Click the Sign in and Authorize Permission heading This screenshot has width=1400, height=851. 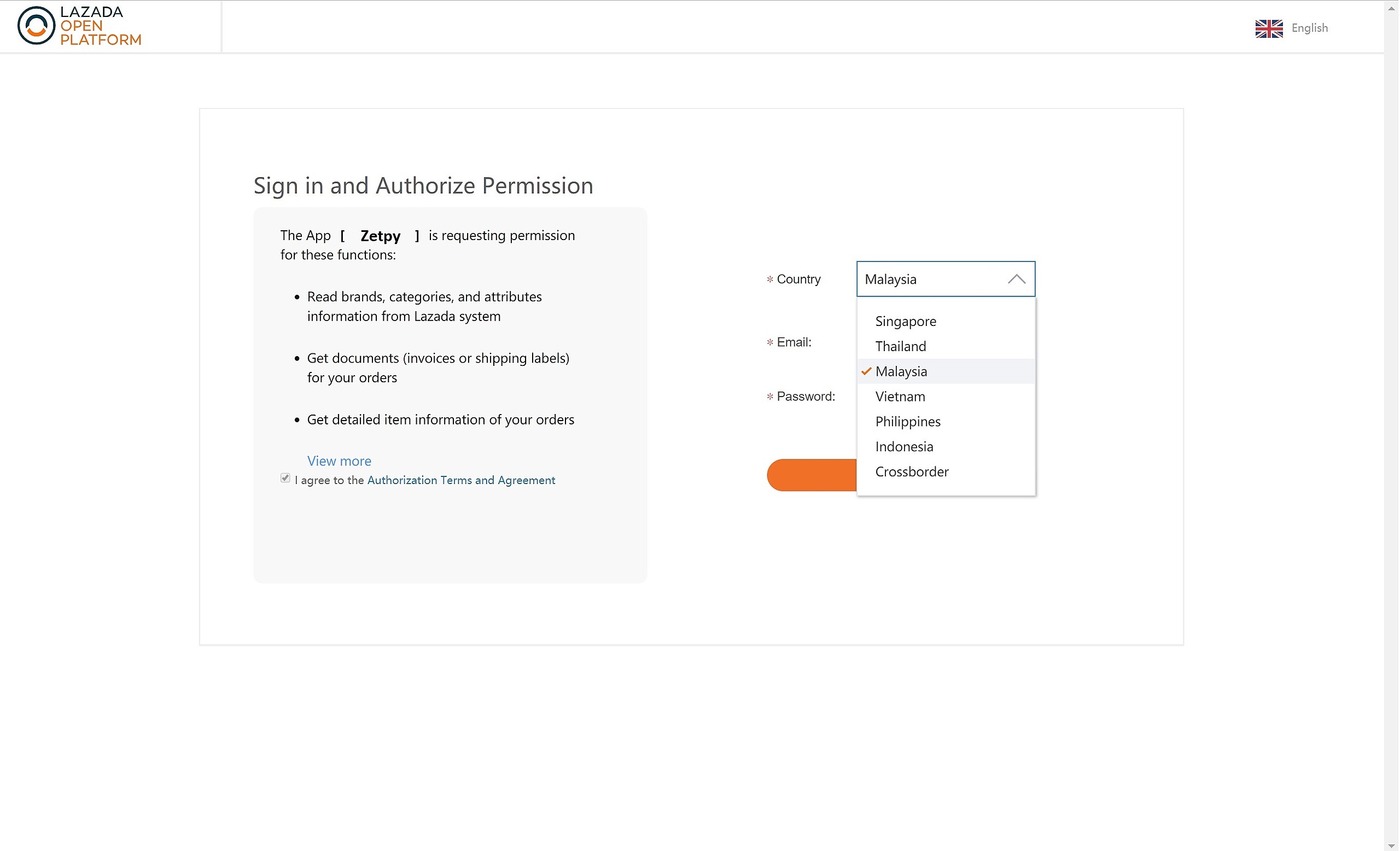click(x=423, y=186)
